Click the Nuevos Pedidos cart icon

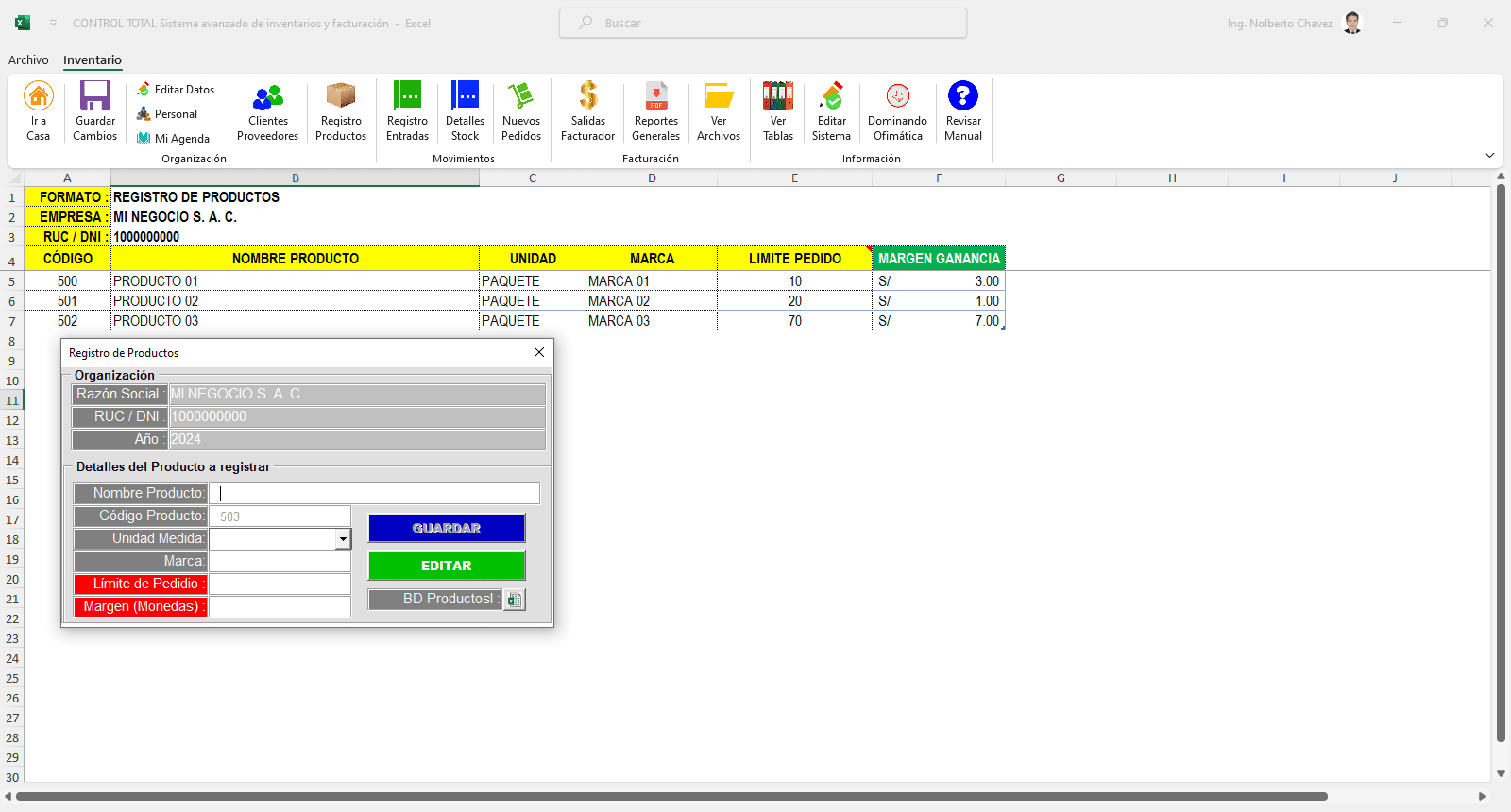click(x=521, y=96)
